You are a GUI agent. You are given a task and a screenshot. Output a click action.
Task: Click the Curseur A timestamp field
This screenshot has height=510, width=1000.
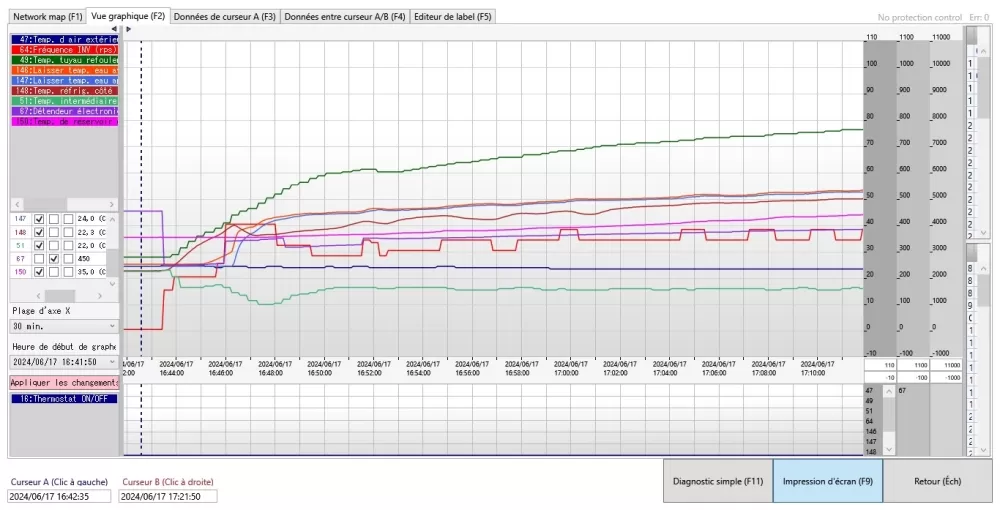pos(60,496)
